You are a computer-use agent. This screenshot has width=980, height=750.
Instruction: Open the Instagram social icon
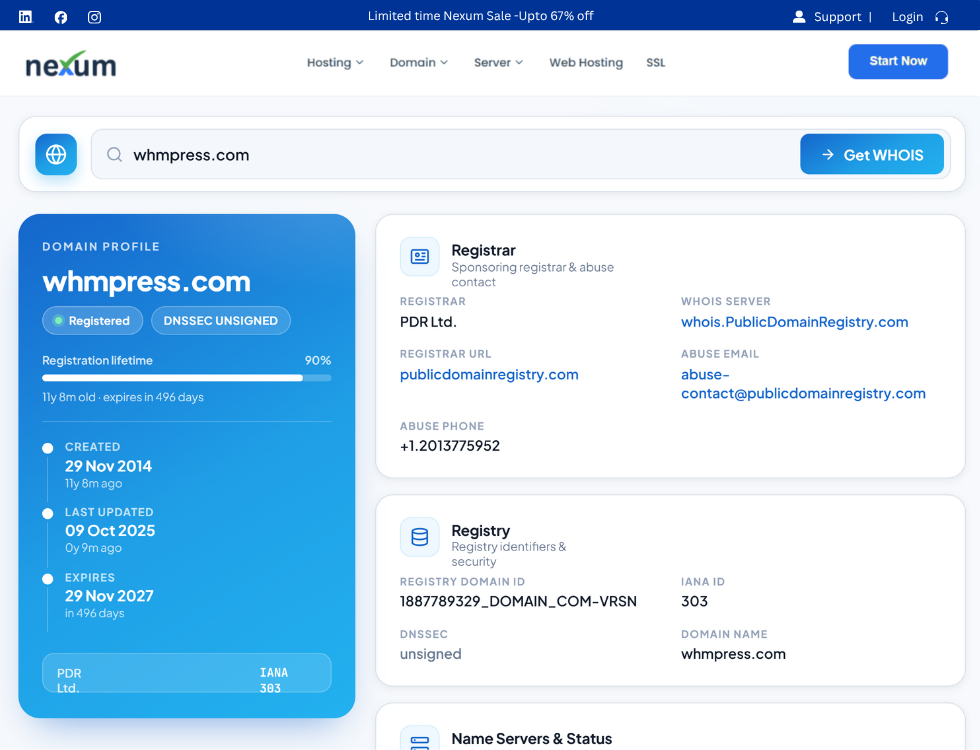click(x=94, y=17)
